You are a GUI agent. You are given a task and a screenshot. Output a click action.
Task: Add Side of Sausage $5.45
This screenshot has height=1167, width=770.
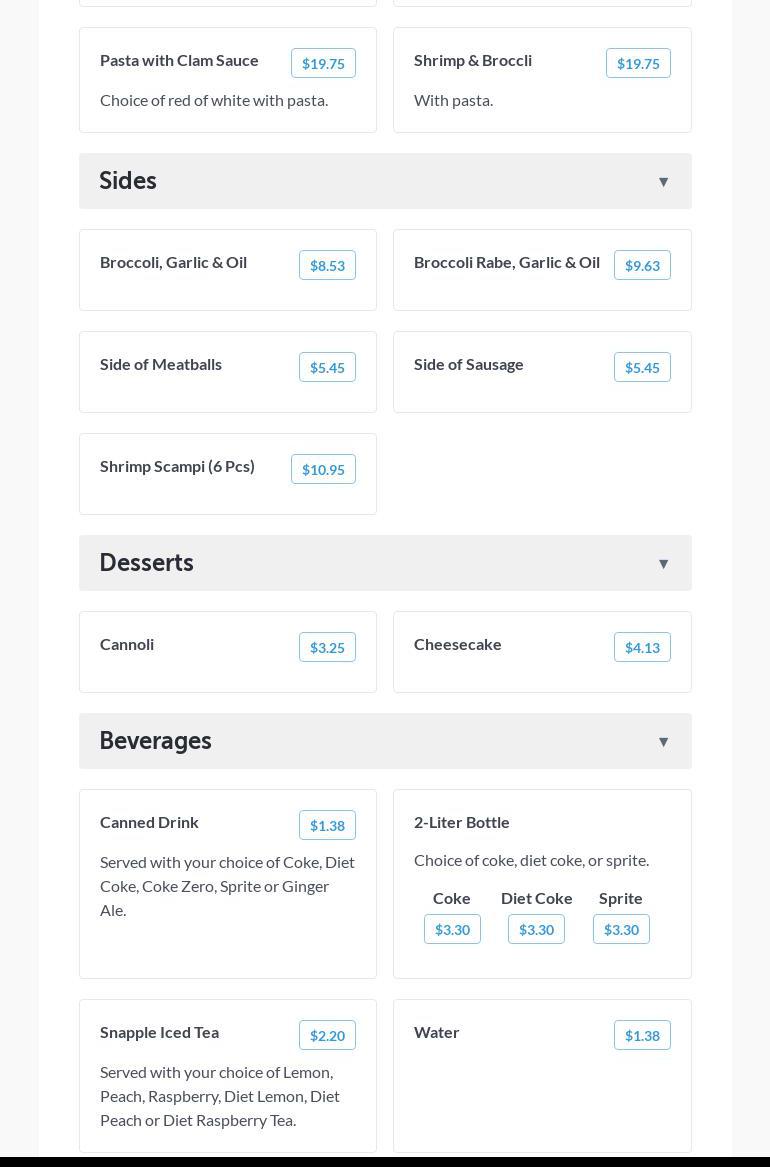pyautogui.click(x=642, y=367)
